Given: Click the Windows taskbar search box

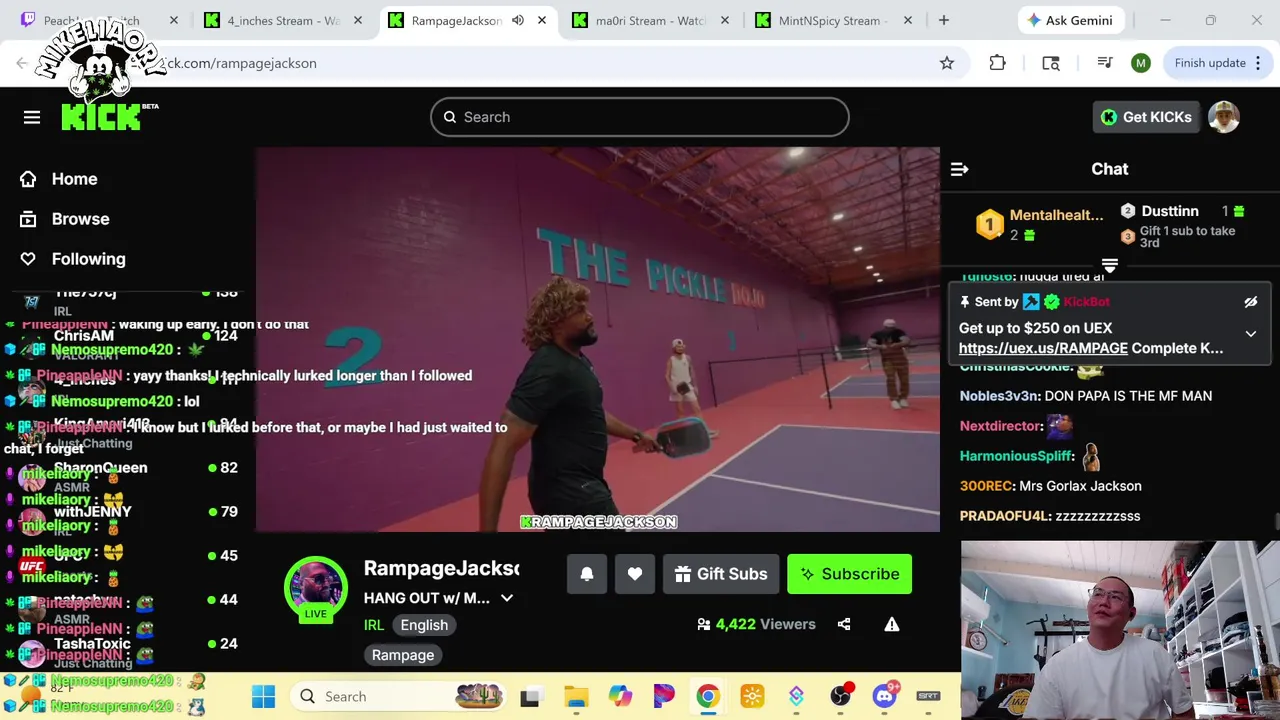Looking at the screenshot, I should [398, 696].
